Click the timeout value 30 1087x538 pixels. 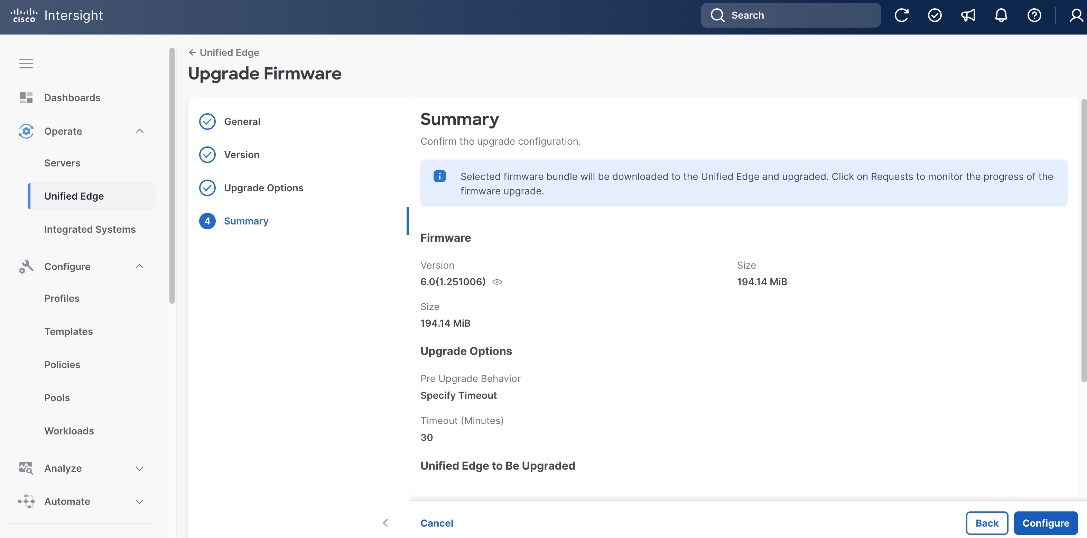click(x=426, y=437)
